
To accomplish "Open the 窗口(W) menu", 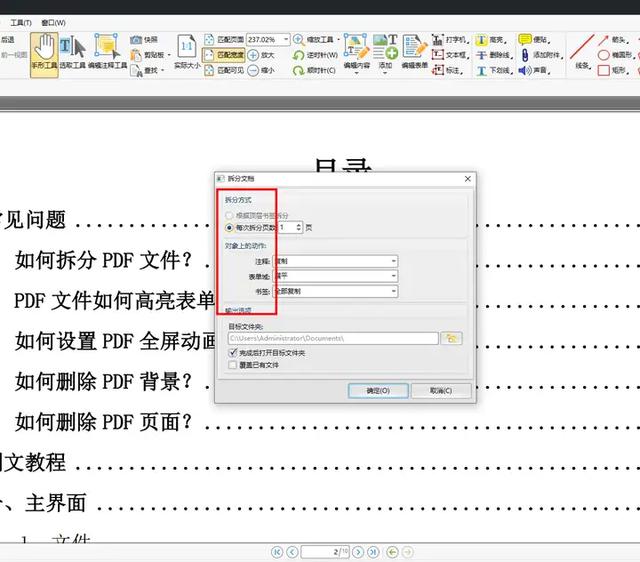I will click(x=53, y=23).
